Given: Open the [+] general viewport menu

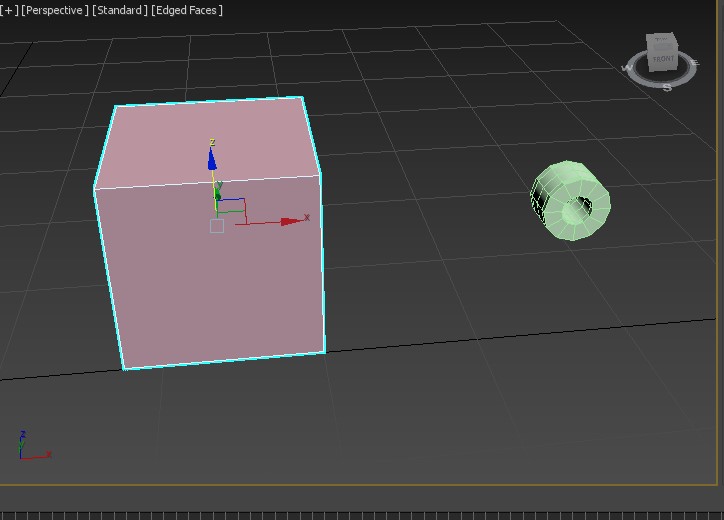Looking at the screenshot, I should tap(9, 10).
